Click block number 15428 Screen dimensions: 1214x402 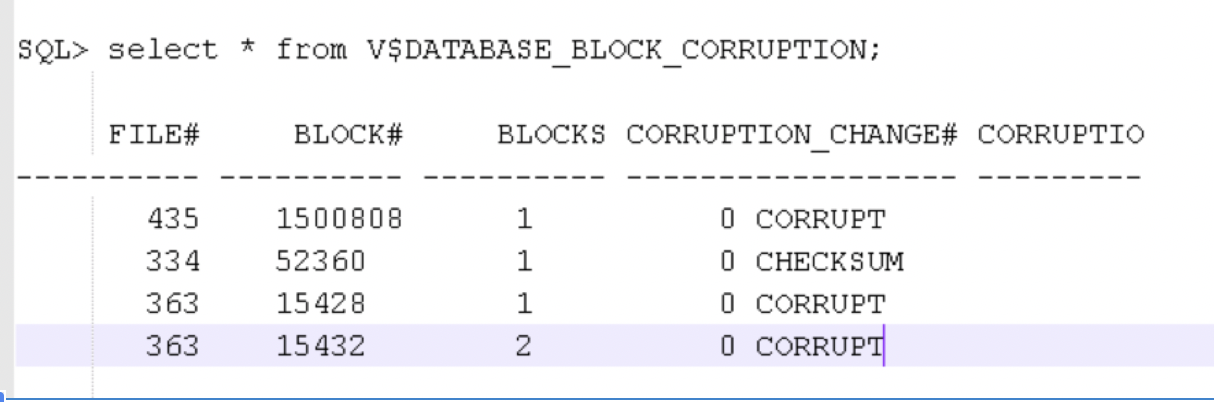pos(320,305)
